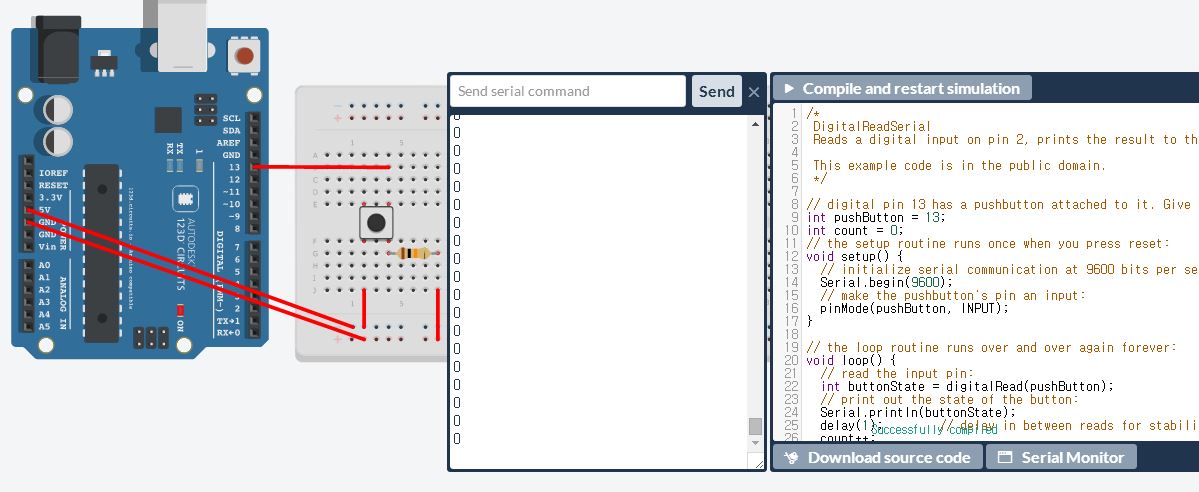Click the A0 analog pin label

[x=44, y=265]
